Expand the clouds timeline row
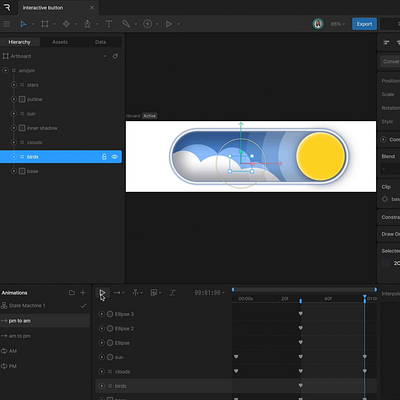 [102, 371]
